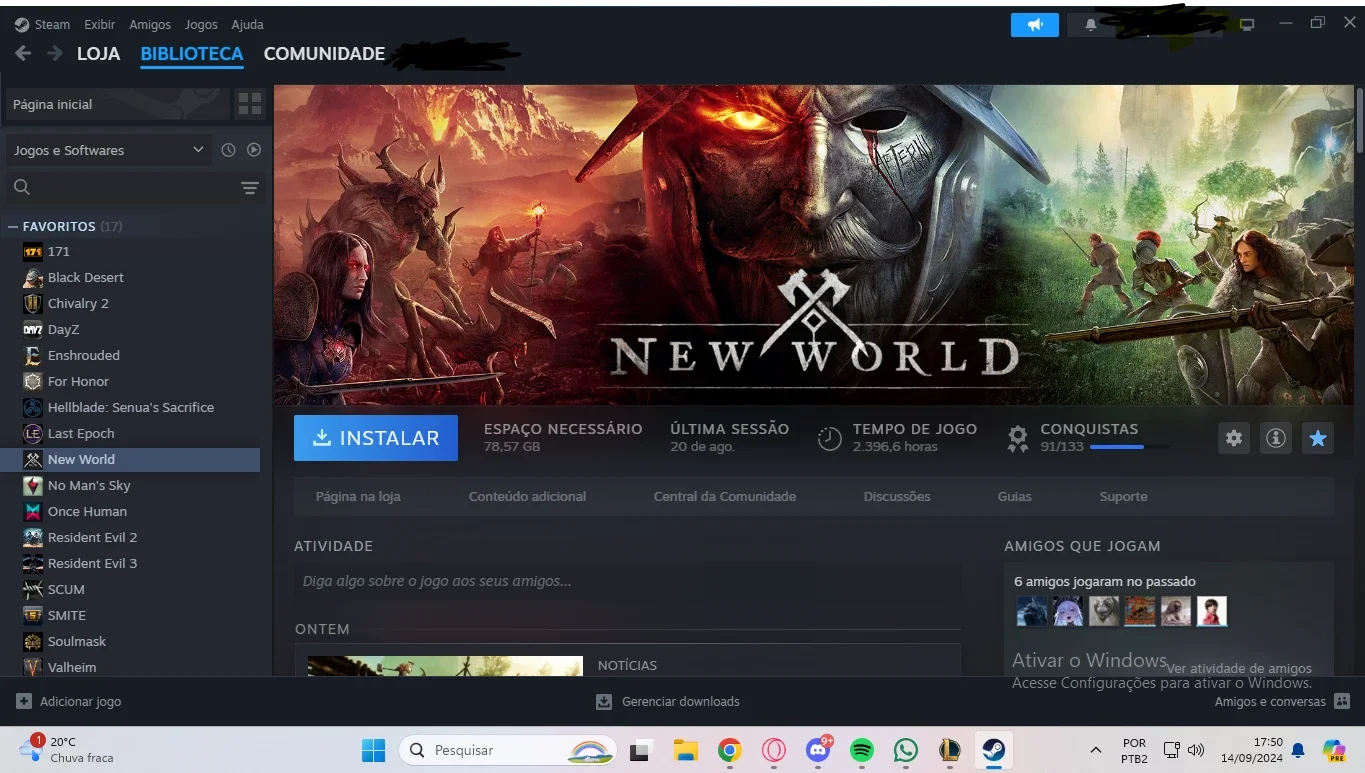Open New World game info icon
Viewport: 1365px width, 773px height.
tap(1275, 438)
